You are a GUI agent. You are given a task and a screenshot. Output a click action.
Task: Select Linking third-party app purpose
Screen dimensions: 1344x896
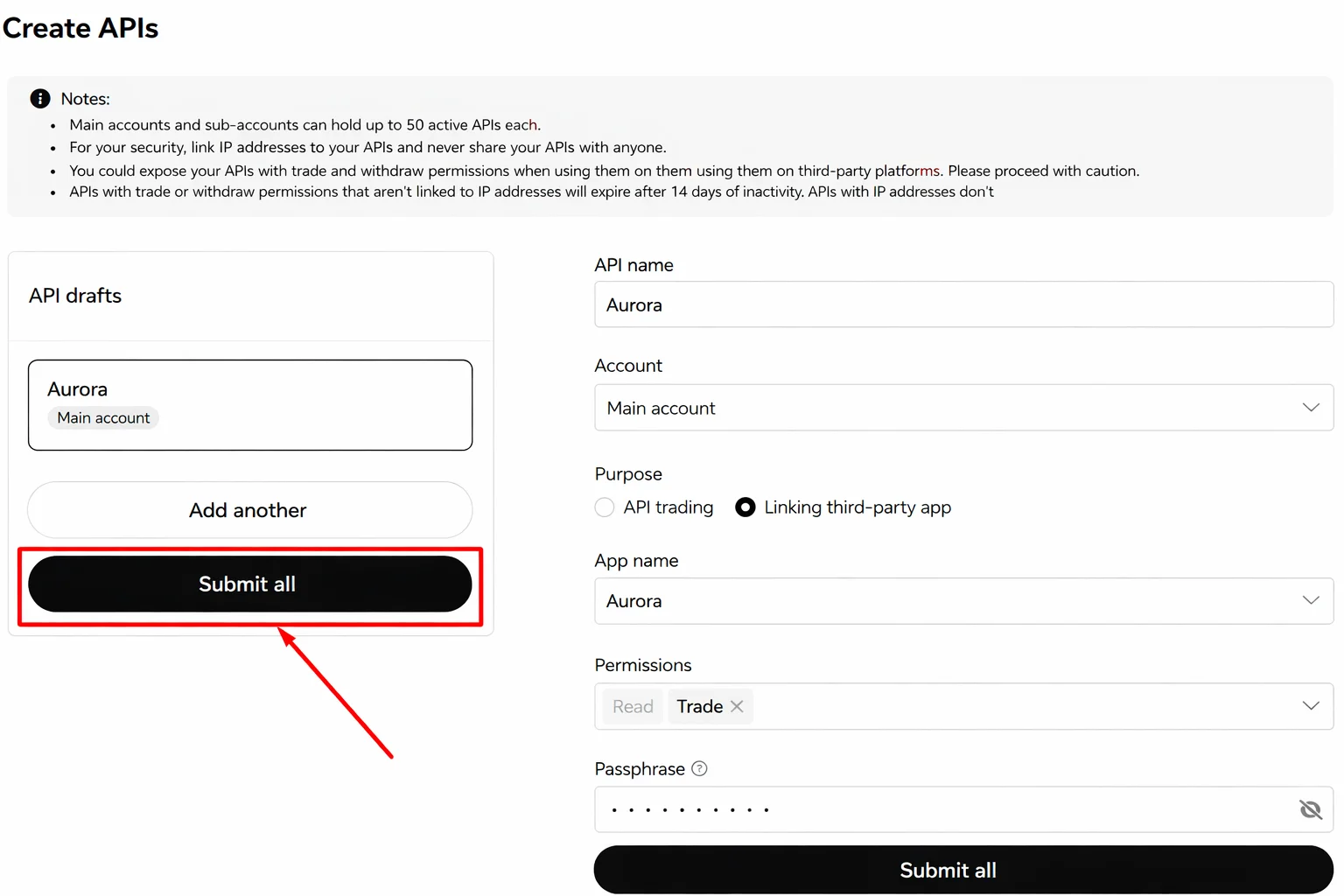point(745,507)
